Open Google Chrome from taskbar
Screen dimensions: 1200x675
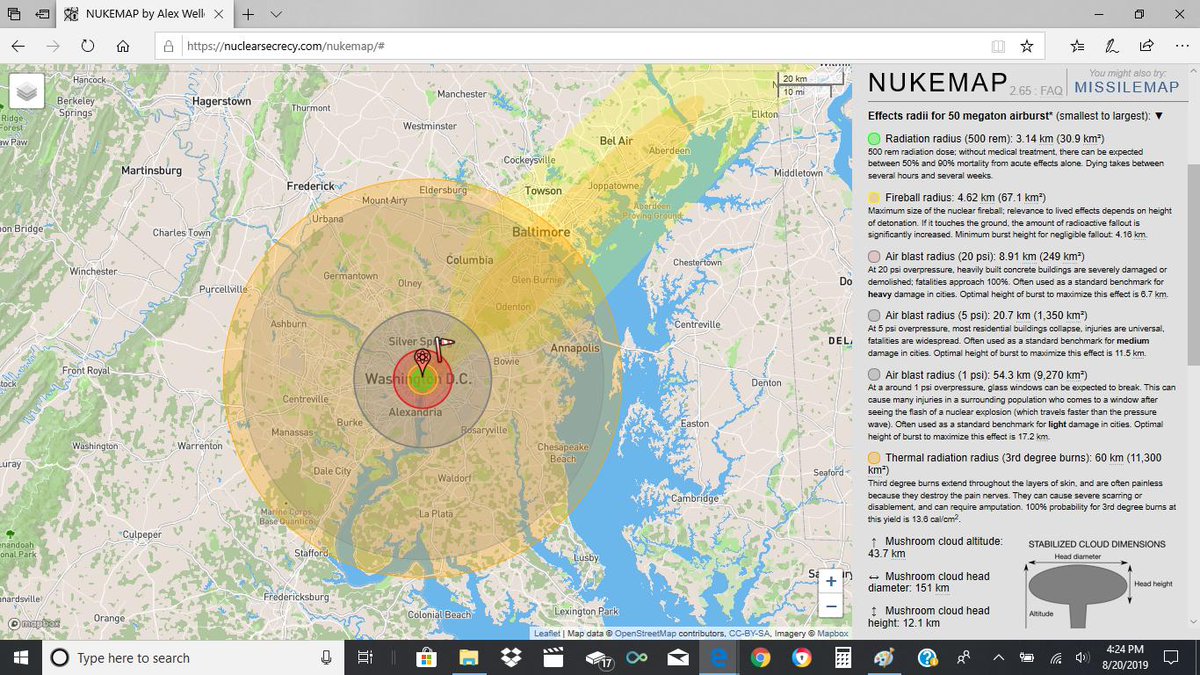coord(760,658)
